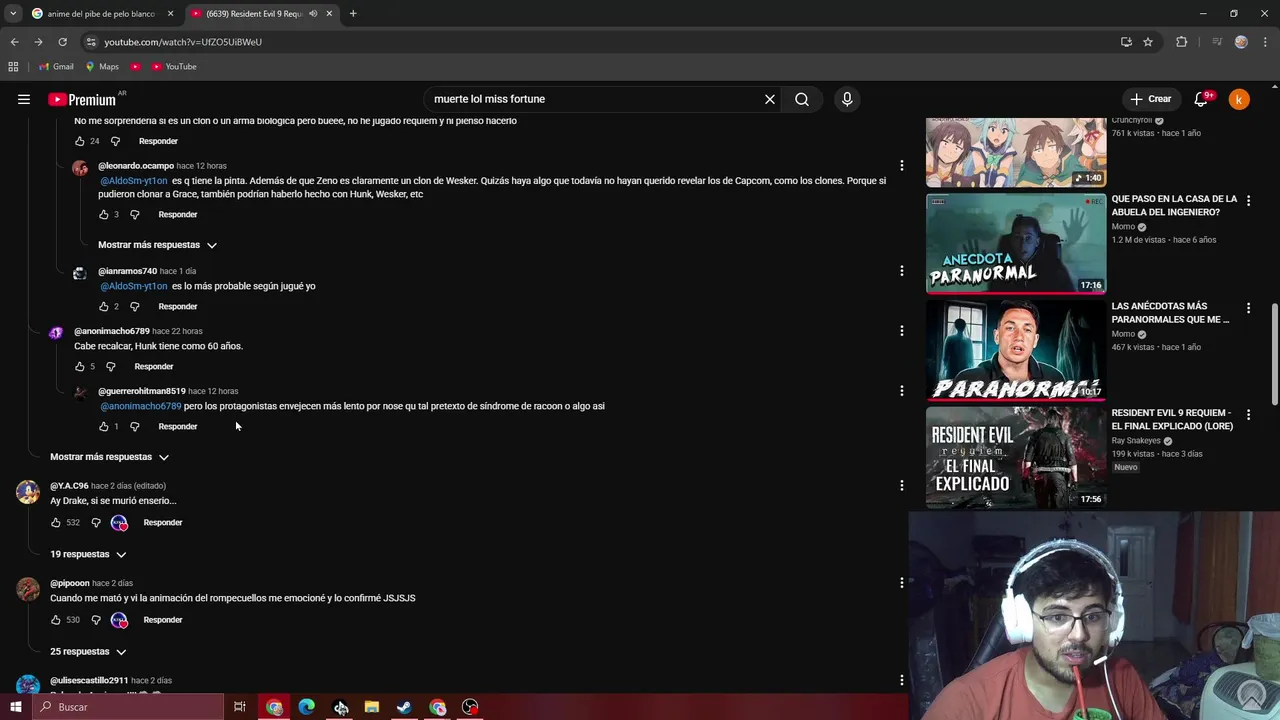Click the address bar URL
Viewport: 1280px width, 720px height.
[x=183, y=42]
